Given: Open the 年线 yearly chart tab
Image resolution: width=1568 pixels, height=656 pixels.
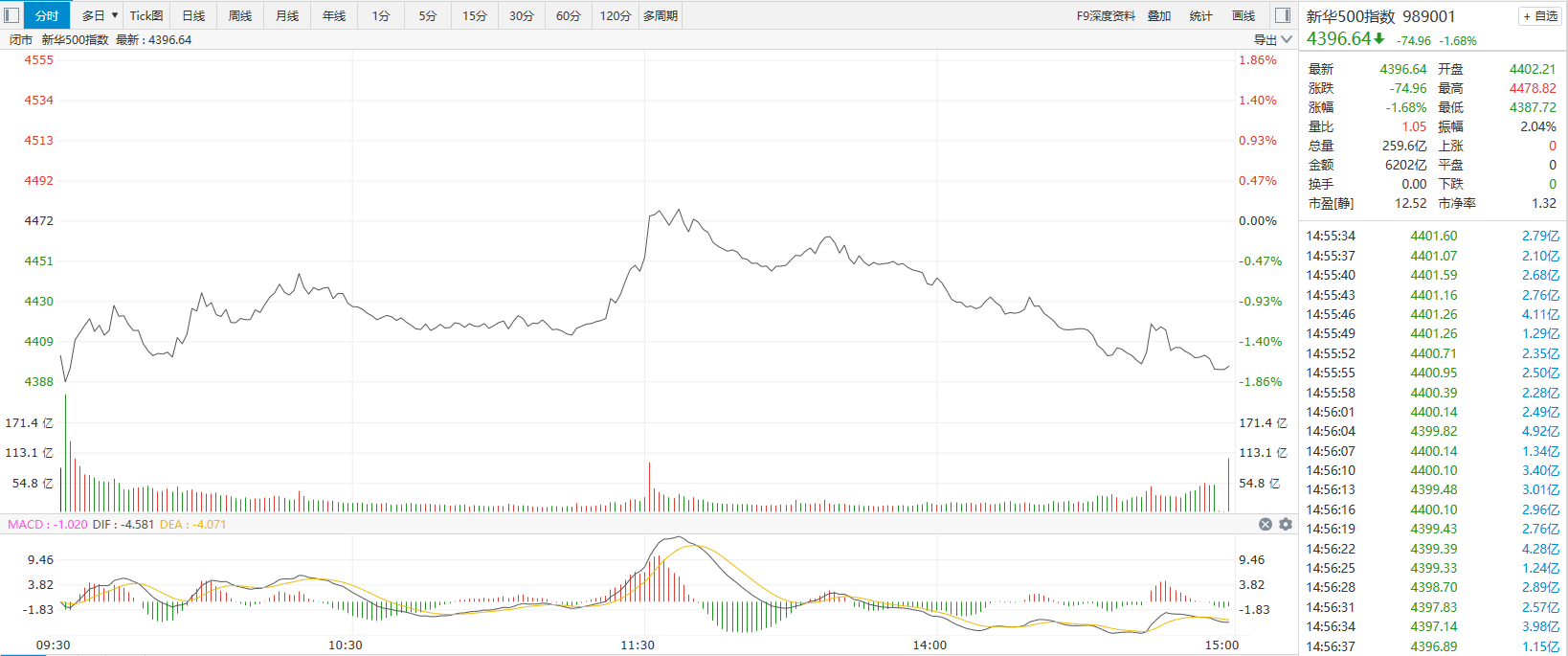Looking at the screenshot, I should [x=334, y=15].
